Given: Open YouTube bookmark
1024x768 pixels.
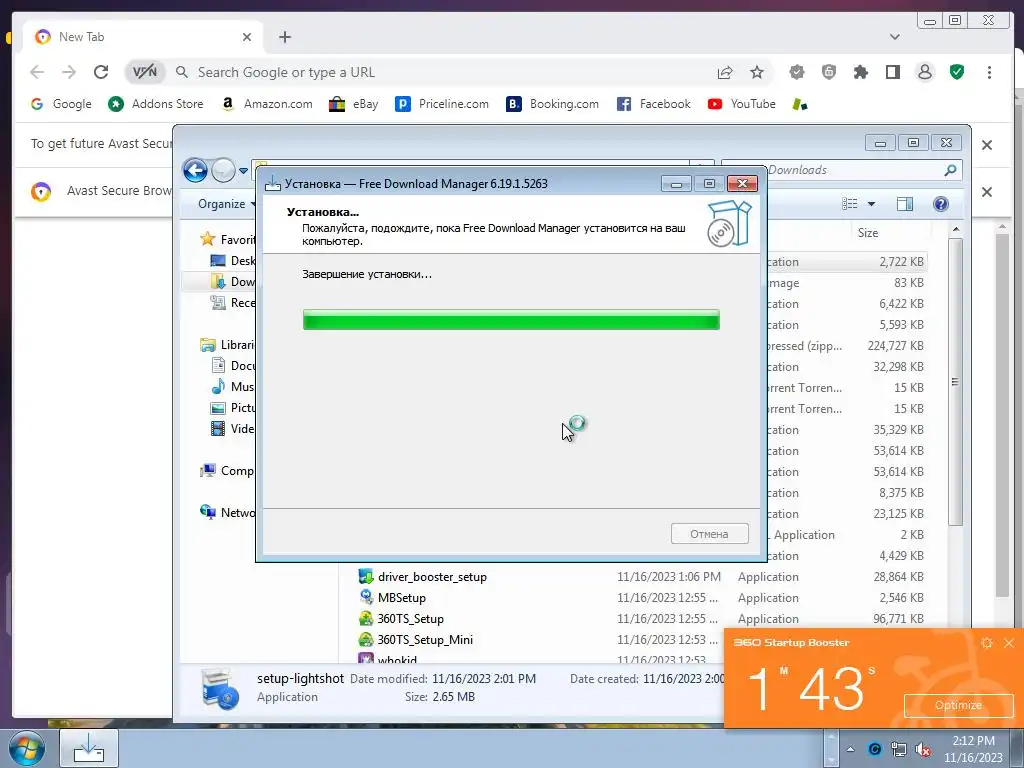Looking at the screenshot, I should 742,104.
